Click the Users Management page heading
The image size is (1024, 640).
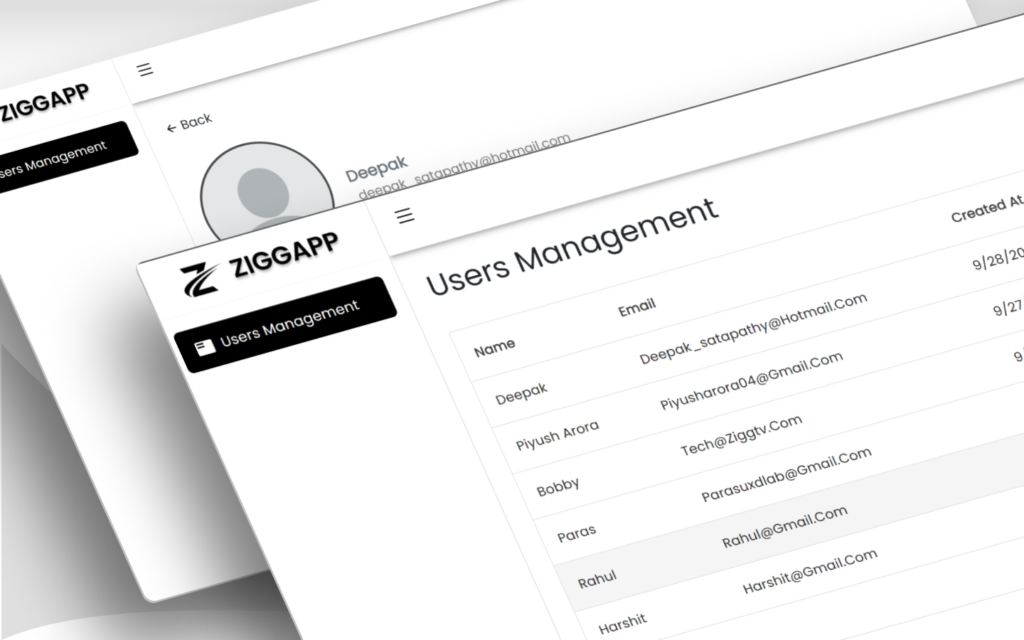(x=572, y=246)
